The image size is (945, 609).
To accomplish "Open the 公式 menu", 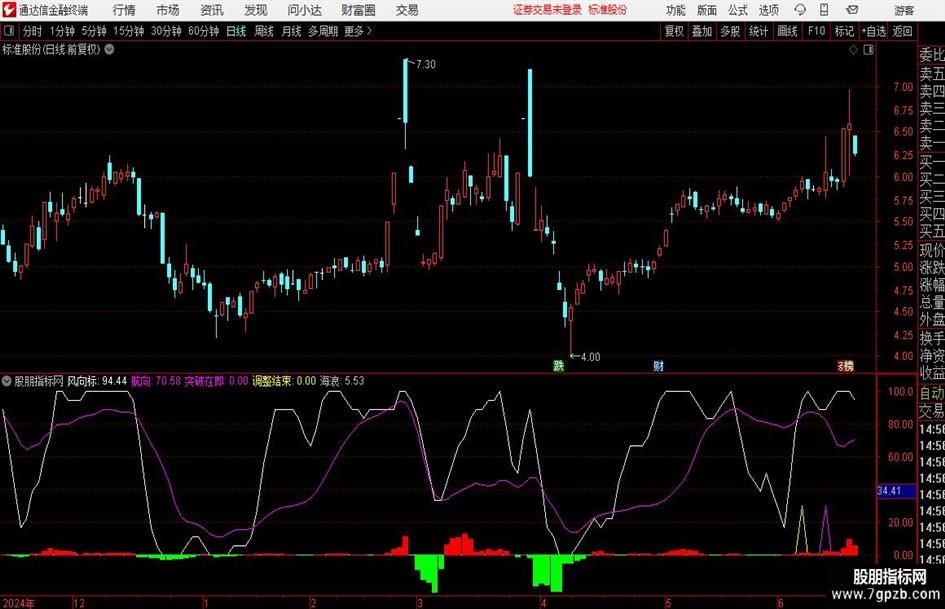I will point(737,10).
